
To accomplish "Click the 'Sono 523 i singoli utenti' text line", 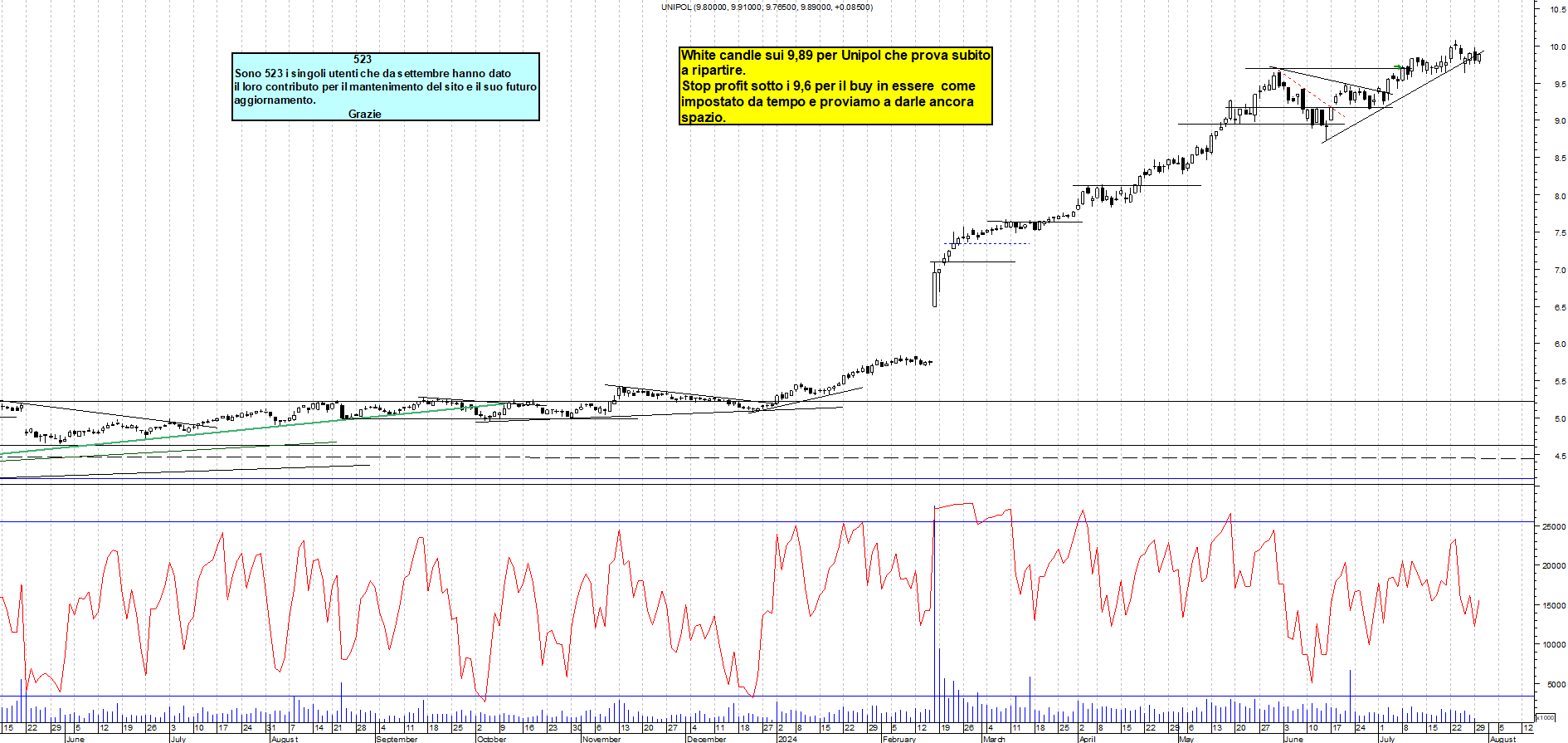I will click(373, 73).
